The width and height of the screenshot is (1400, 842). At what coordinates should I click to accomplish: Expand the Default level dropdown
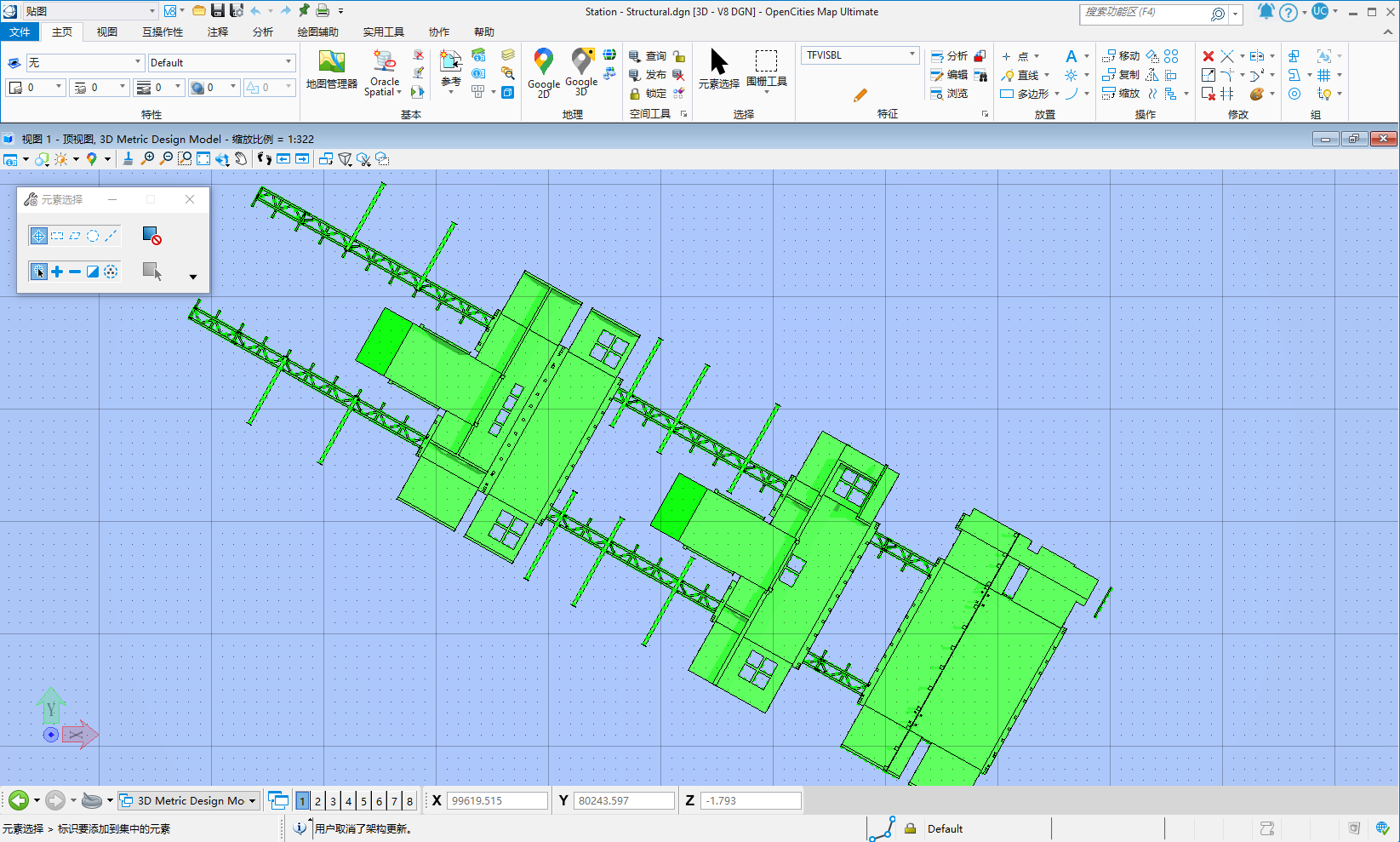point(289,62)
